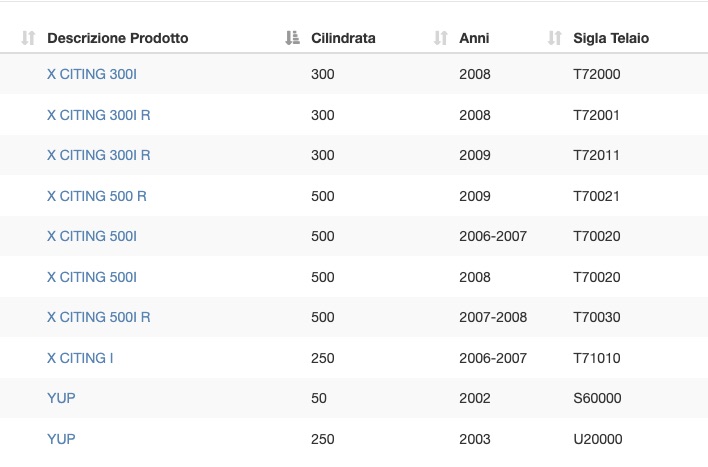The height and width of the screenshot is (467, 708).
Task: Select the T72000 frame code cell
Action: point(597,74)
